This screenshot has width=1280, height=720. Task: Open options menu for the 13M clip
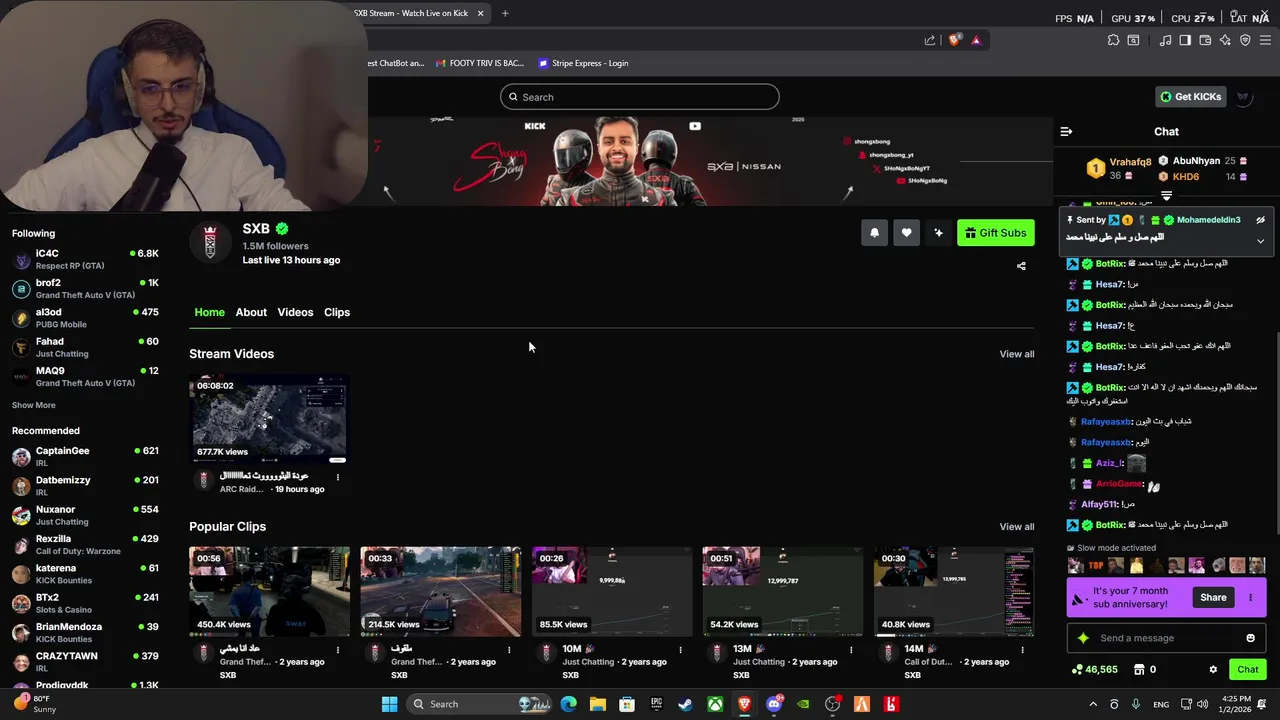coord(851,650)
